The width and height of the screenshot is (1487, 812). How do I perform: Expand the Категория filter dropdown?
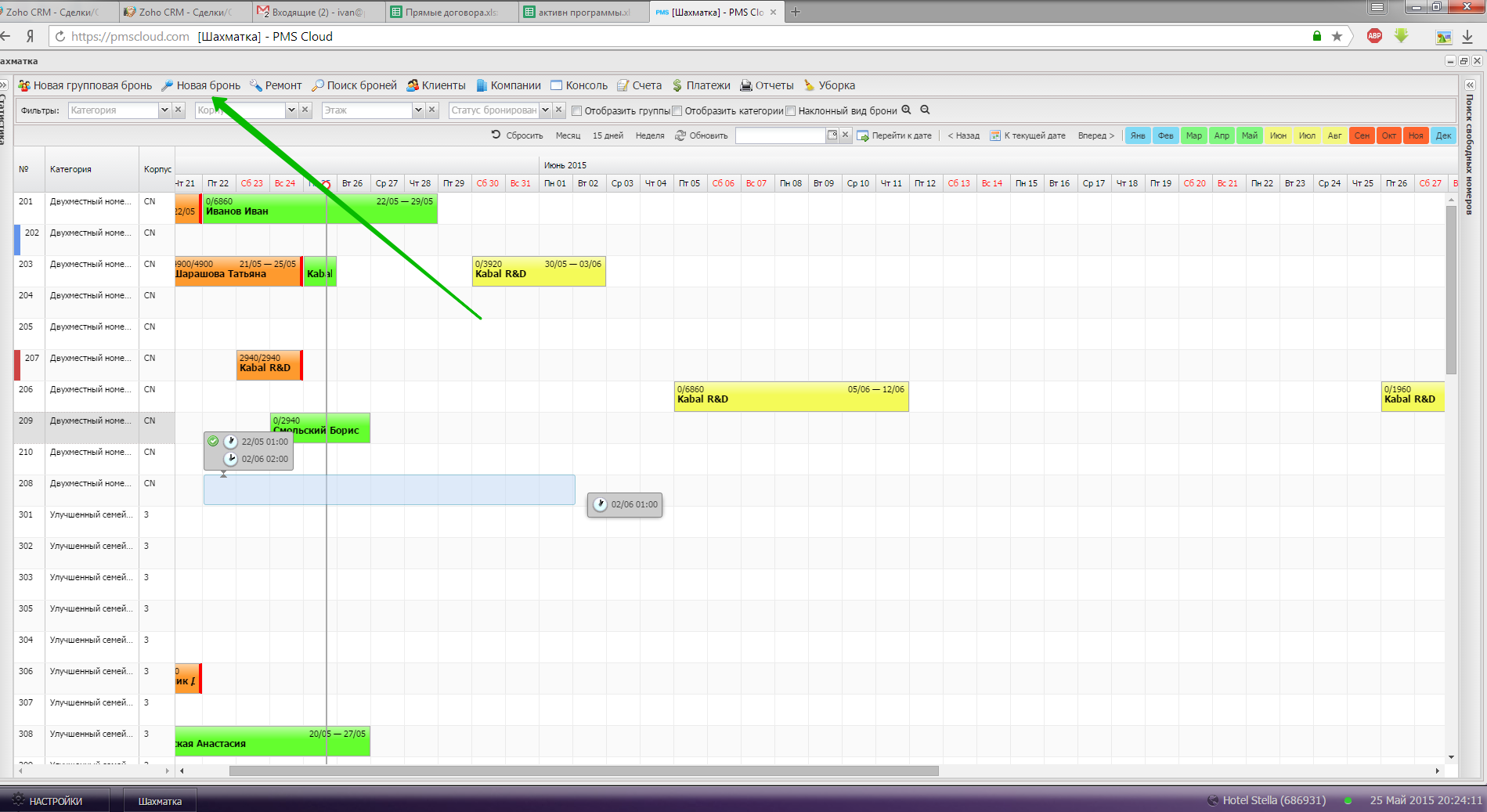[x=164, y=110]
